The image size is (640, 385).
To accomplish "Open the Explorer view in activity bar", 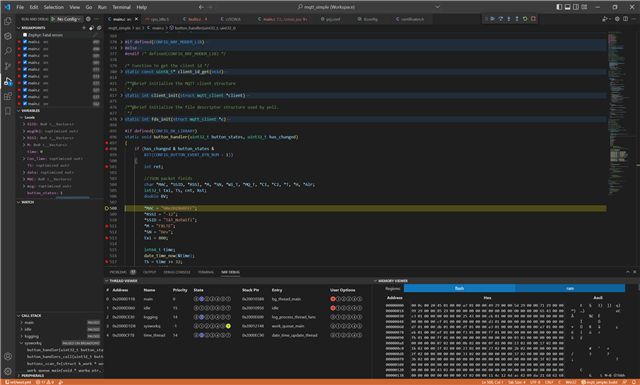I will tap(8, 21).
